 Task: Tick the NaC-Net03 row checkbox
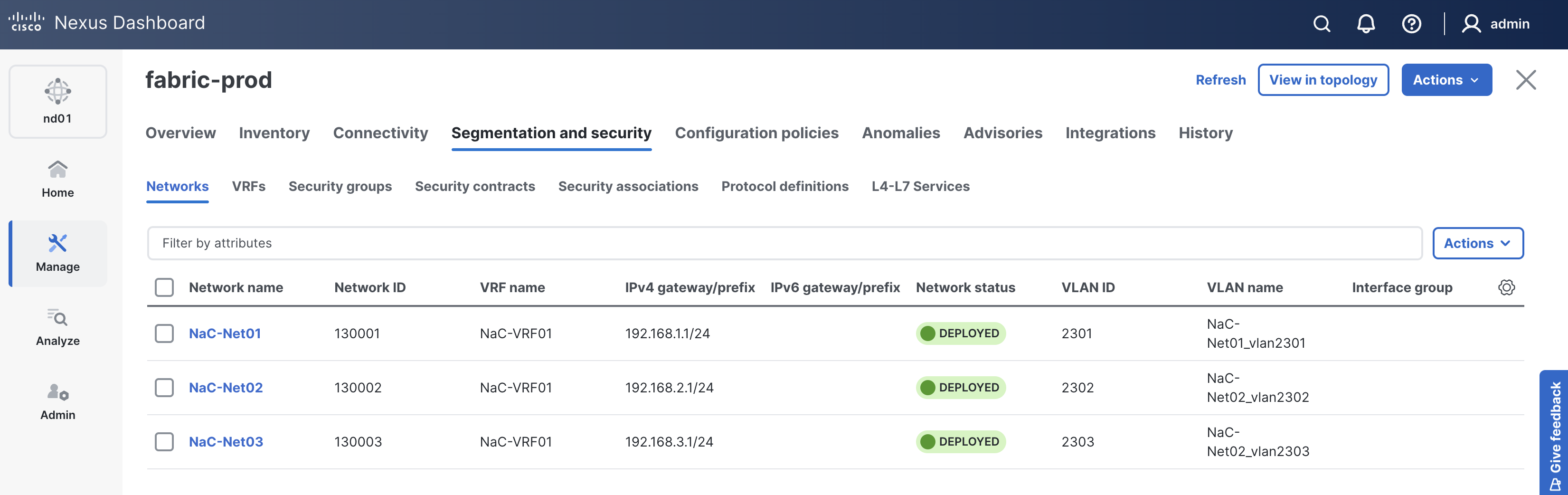(164, 441)
